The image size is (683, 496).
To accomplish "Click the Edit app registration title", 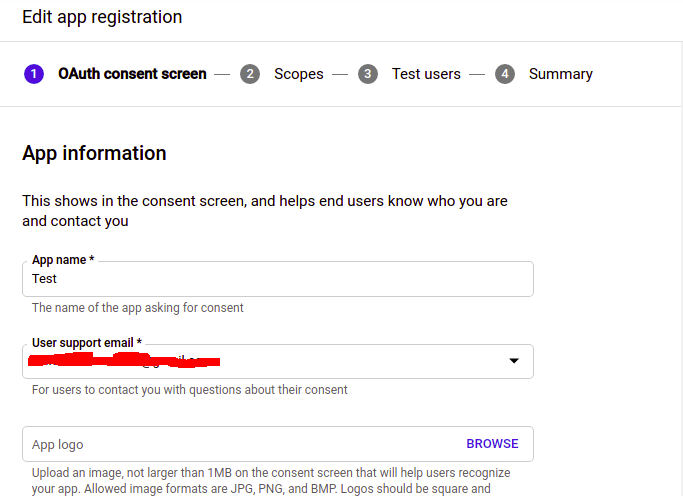I will click(x=102, y=17).
